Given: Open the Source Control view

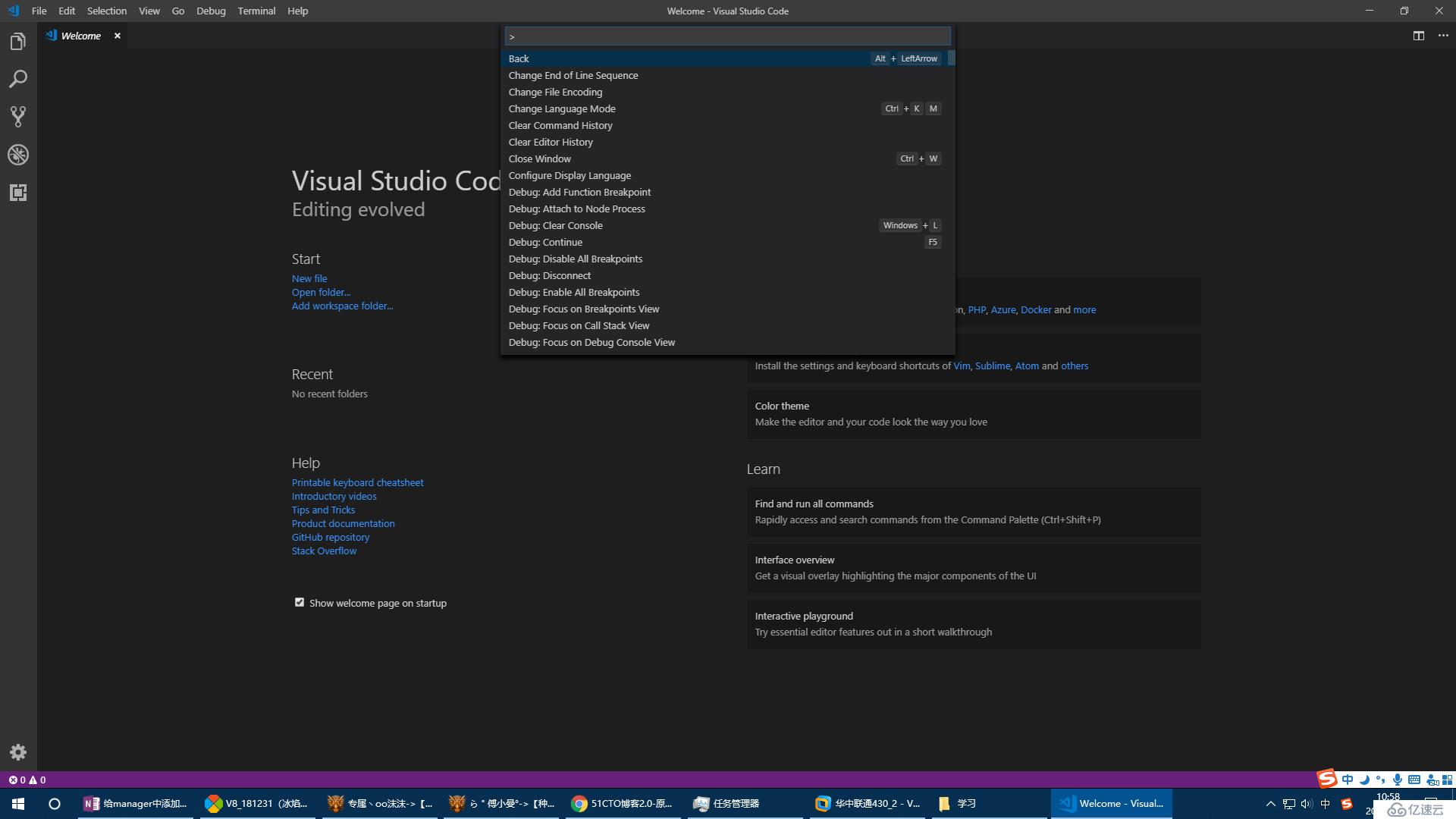Looking at the screenshot, I should [x=18, y=117].
